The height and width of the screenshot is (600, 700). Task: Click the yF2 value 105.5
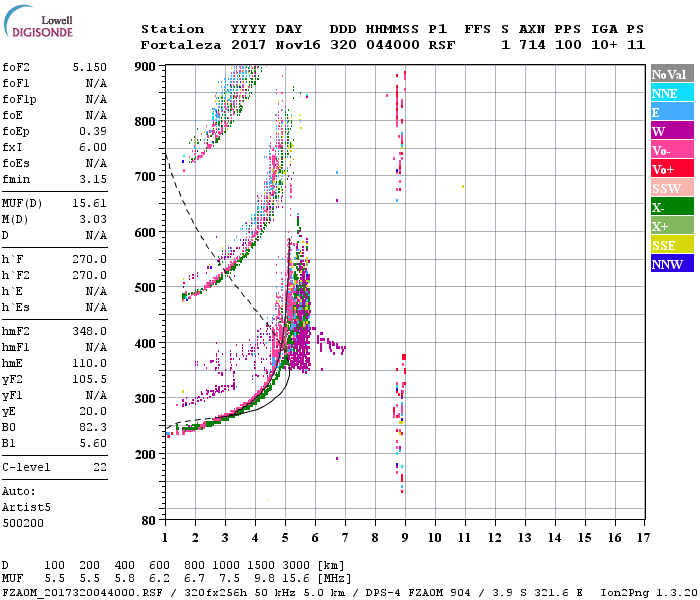pos(89,379)
